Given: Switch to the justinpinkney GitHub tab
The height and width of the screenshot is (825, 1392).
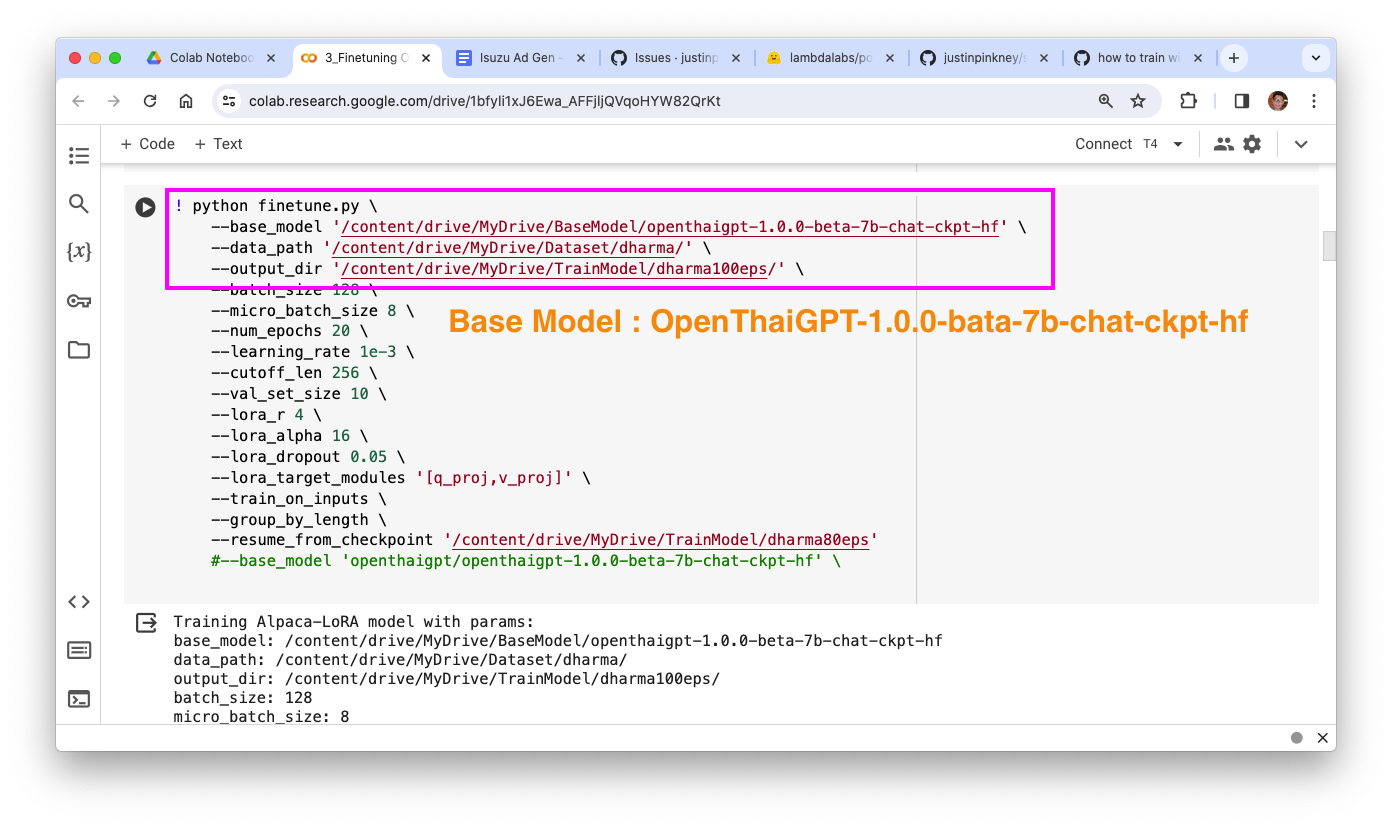Looking at the screenshot, I should 985,58.
